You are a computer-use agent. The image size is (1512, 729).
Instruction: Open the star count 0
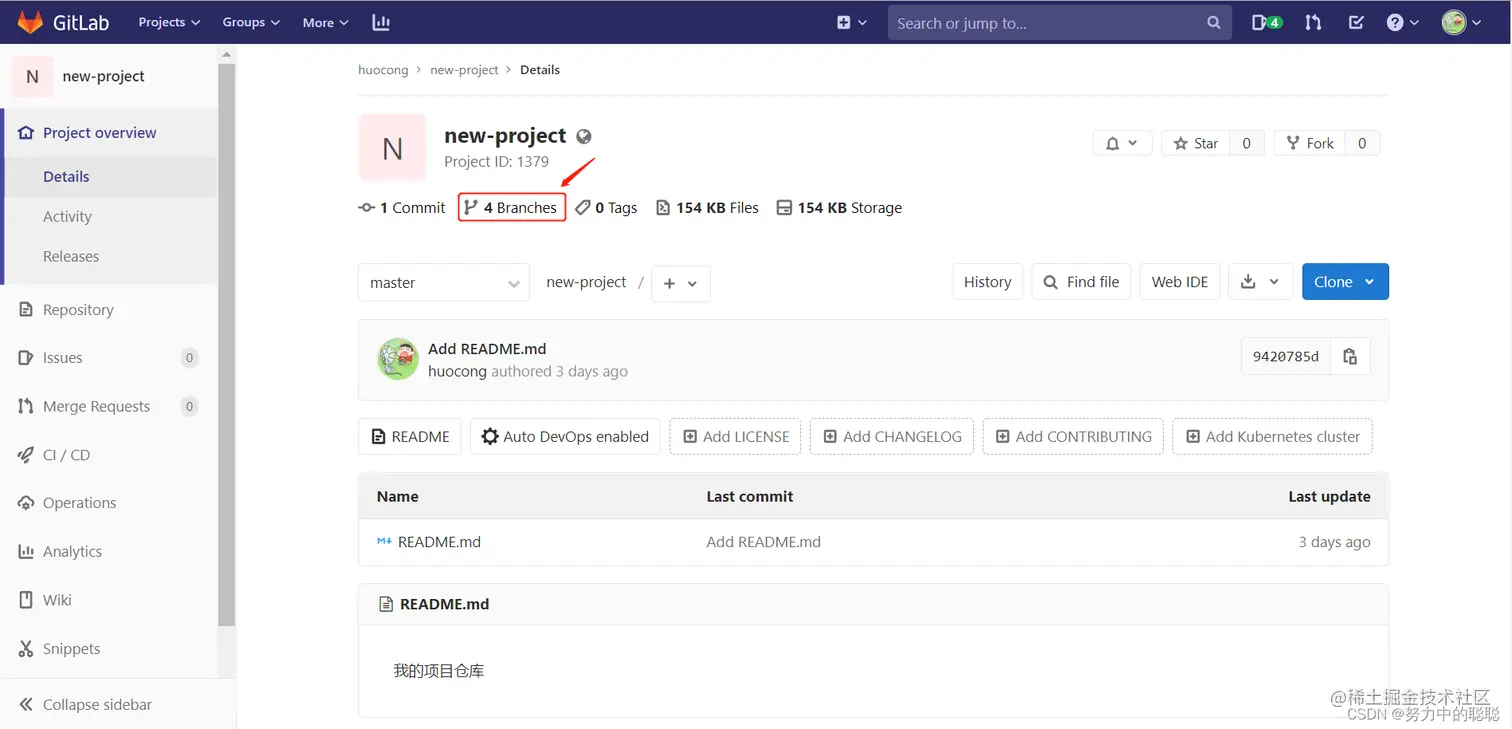pyautogui.click(x=1247, y=143)
